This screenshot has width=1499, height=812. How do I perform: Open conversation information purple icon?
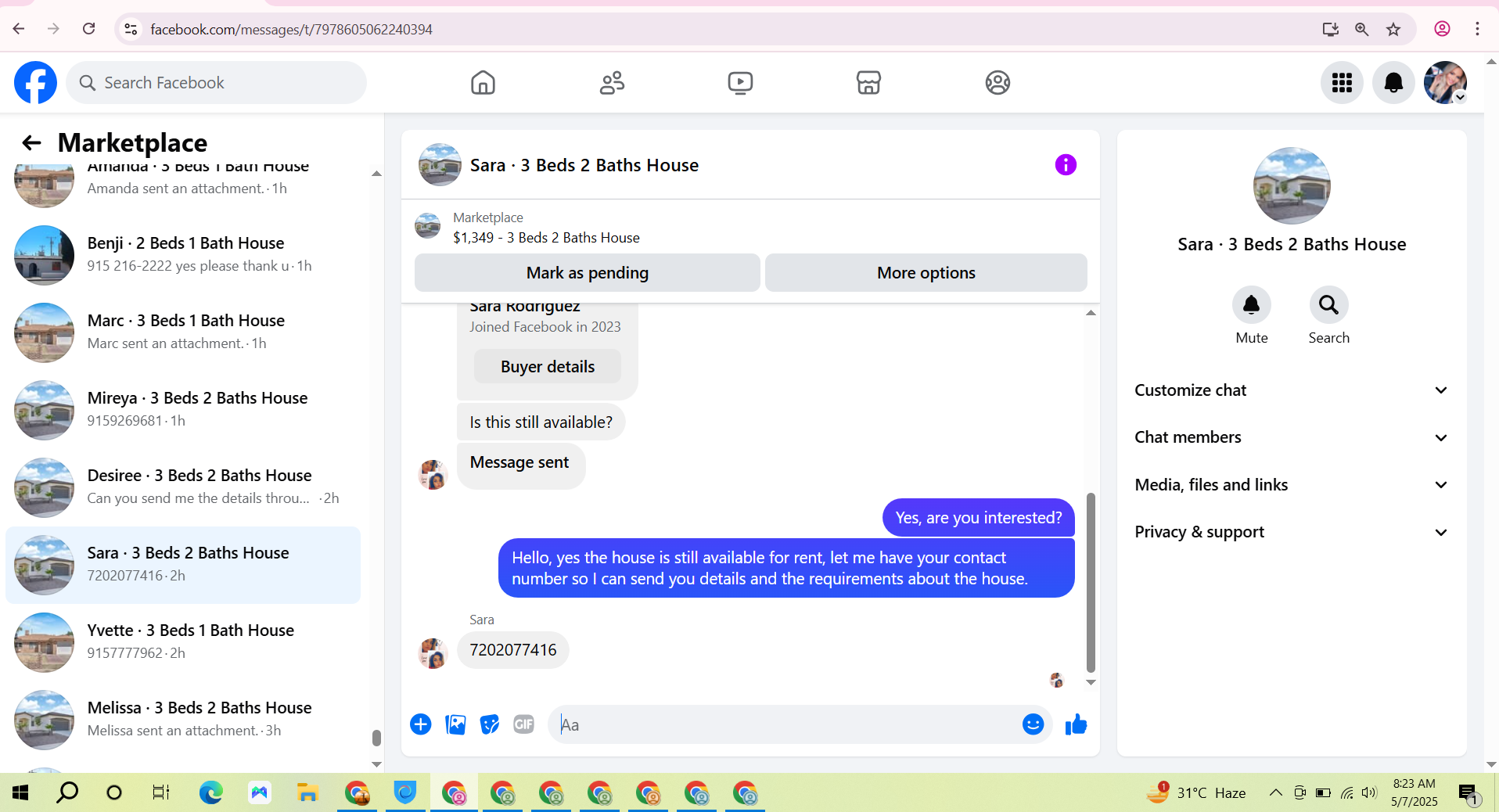[x=1066, y=164]
